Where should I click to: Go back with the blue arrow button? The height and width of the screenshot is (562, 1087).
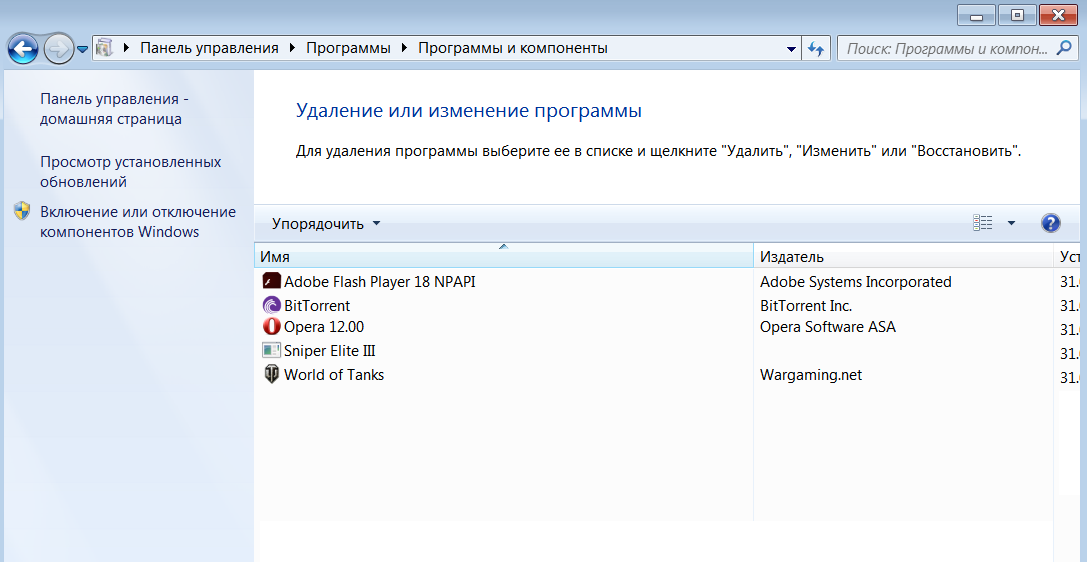pos(23,48)
